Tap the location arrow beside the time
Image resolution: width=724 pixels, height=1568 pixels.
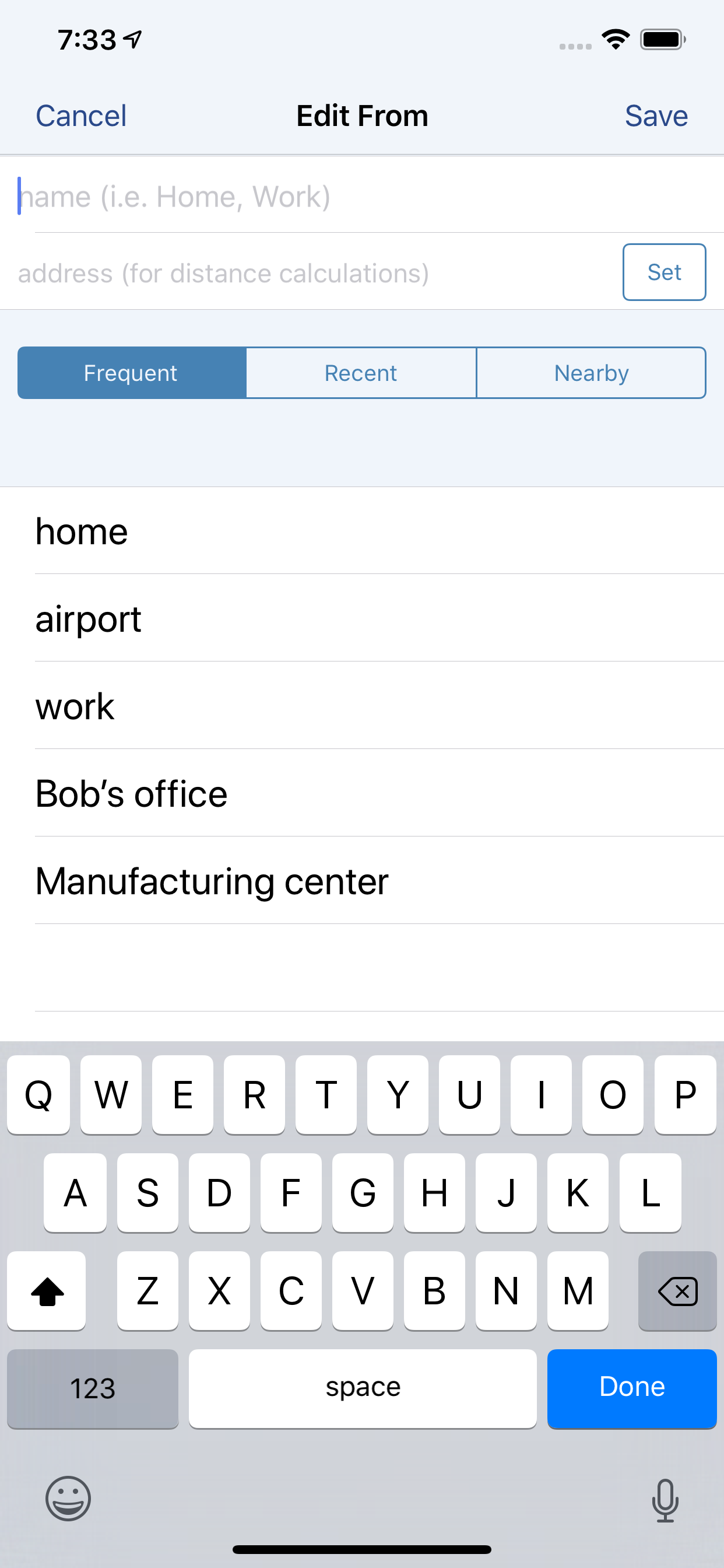tap(133, 40)
